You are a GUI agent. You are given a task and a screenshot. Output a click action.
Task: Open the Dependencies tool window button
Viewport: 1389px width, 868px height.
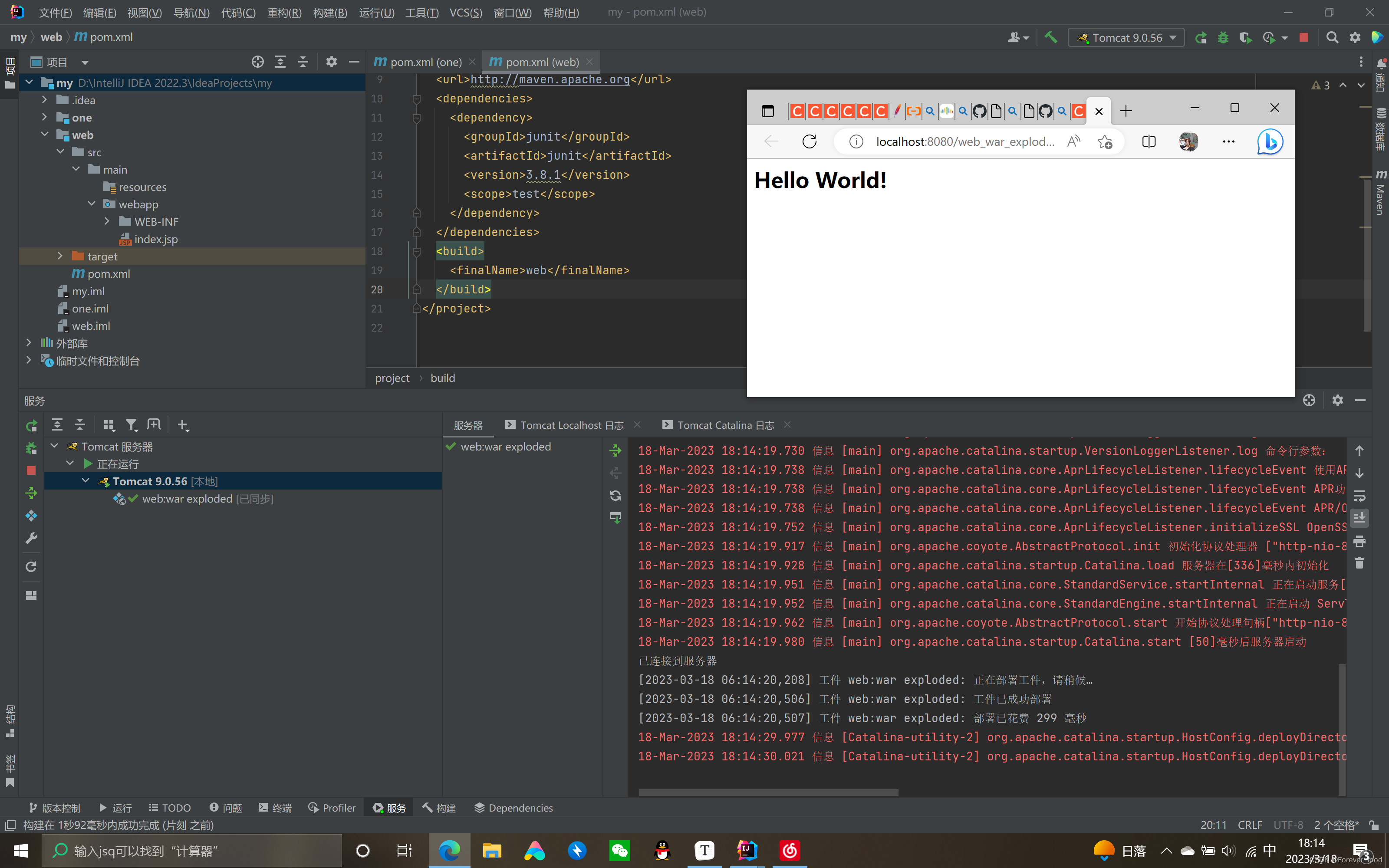[513, 808]
